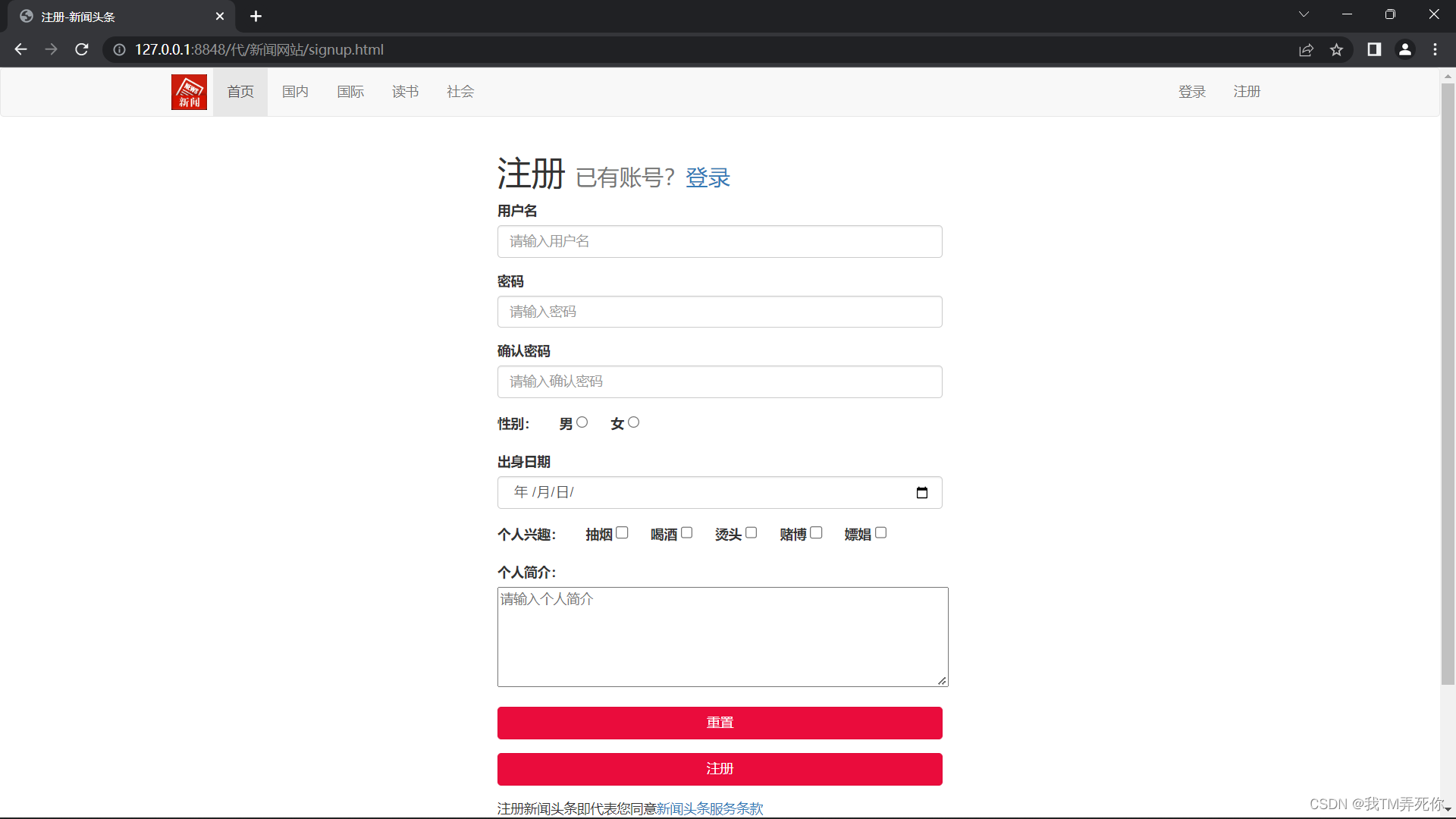Open the 社会 navigation item

click(x=460, y=91)
